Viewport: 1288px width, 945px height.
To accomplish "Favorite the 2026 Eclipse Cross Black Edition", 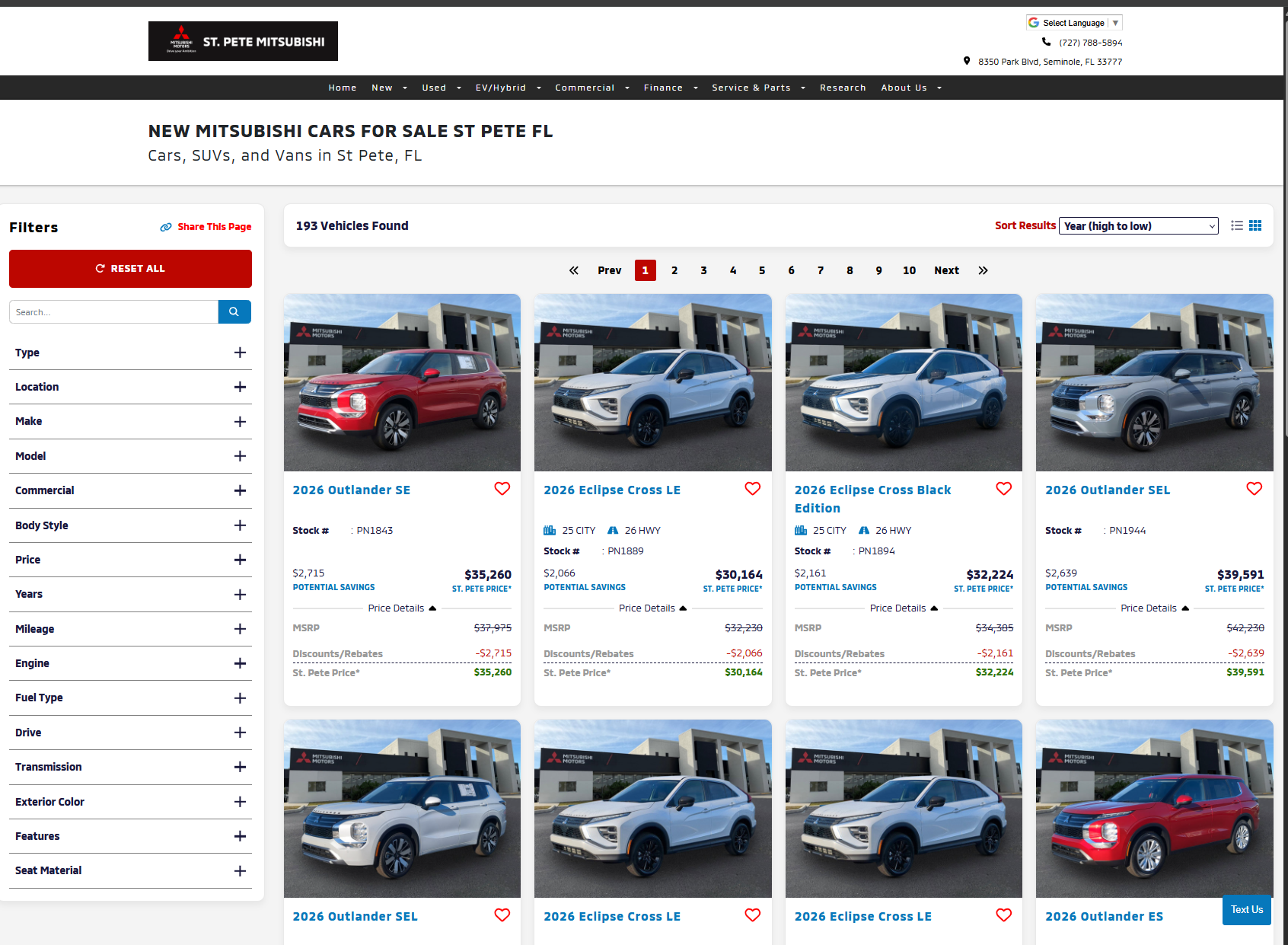I will pos(1004,489).
